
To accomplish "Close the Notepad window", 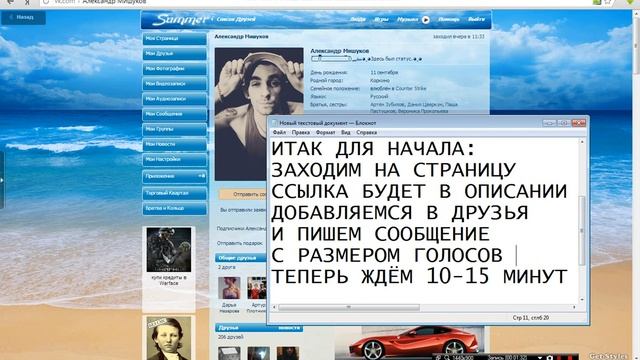I will [x=579, y=122].
